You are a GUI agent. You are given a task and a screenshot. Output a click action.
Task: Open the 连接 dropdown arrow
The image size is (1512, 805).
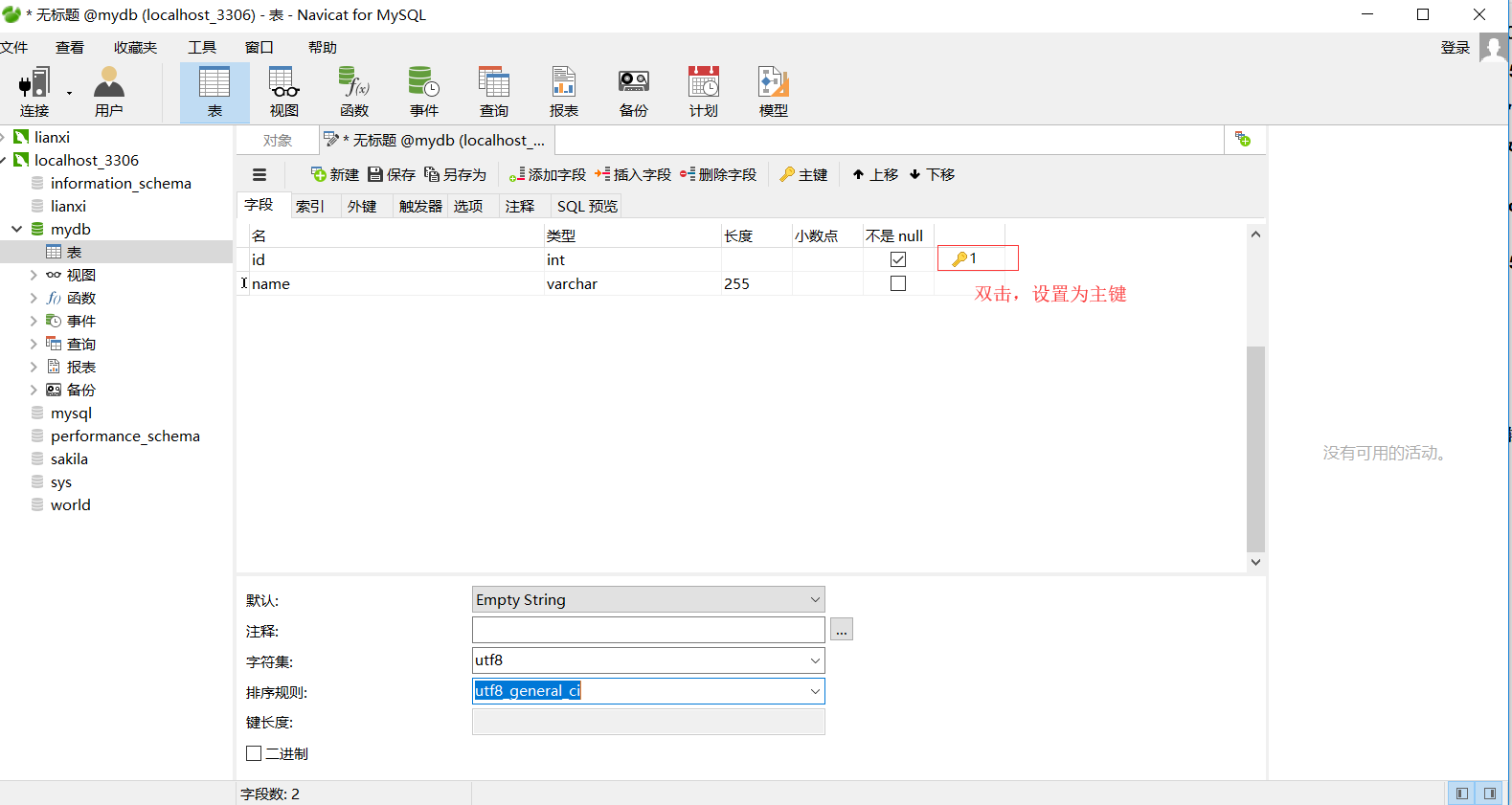pos(69,93)
